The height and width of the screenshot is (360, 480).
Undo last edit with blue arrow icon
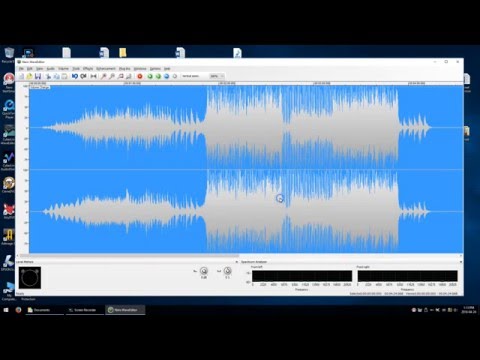coord(75,76)
